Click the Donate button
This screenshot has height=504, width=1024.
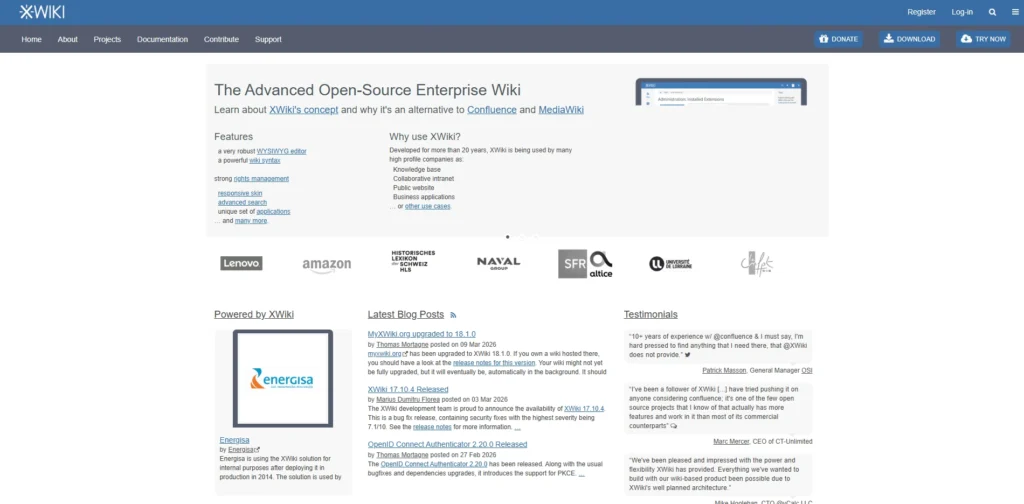(x=839, y=39)
